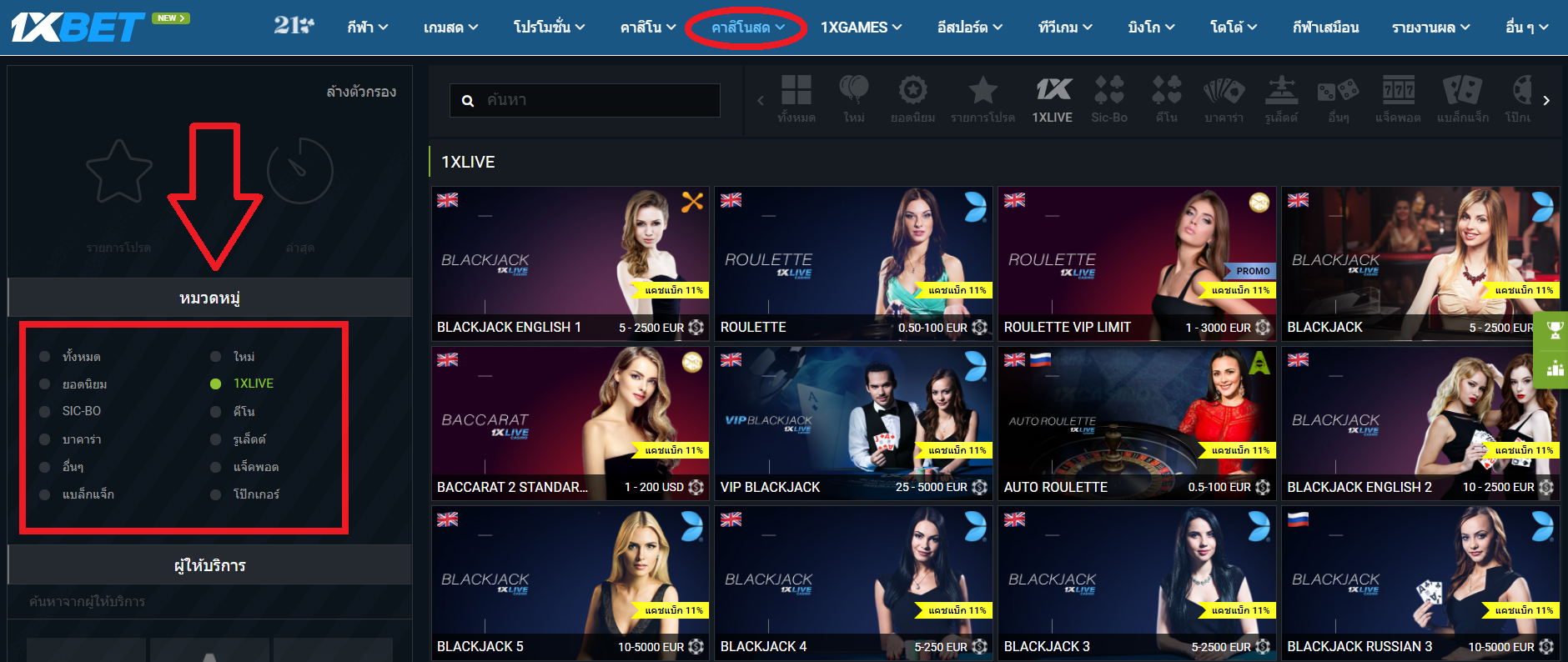Select the ยอดนิยม category radio button
Image resolution: width=1568 pixels, height=662 pixels.
pyautogui.click(x=44, y=384)
